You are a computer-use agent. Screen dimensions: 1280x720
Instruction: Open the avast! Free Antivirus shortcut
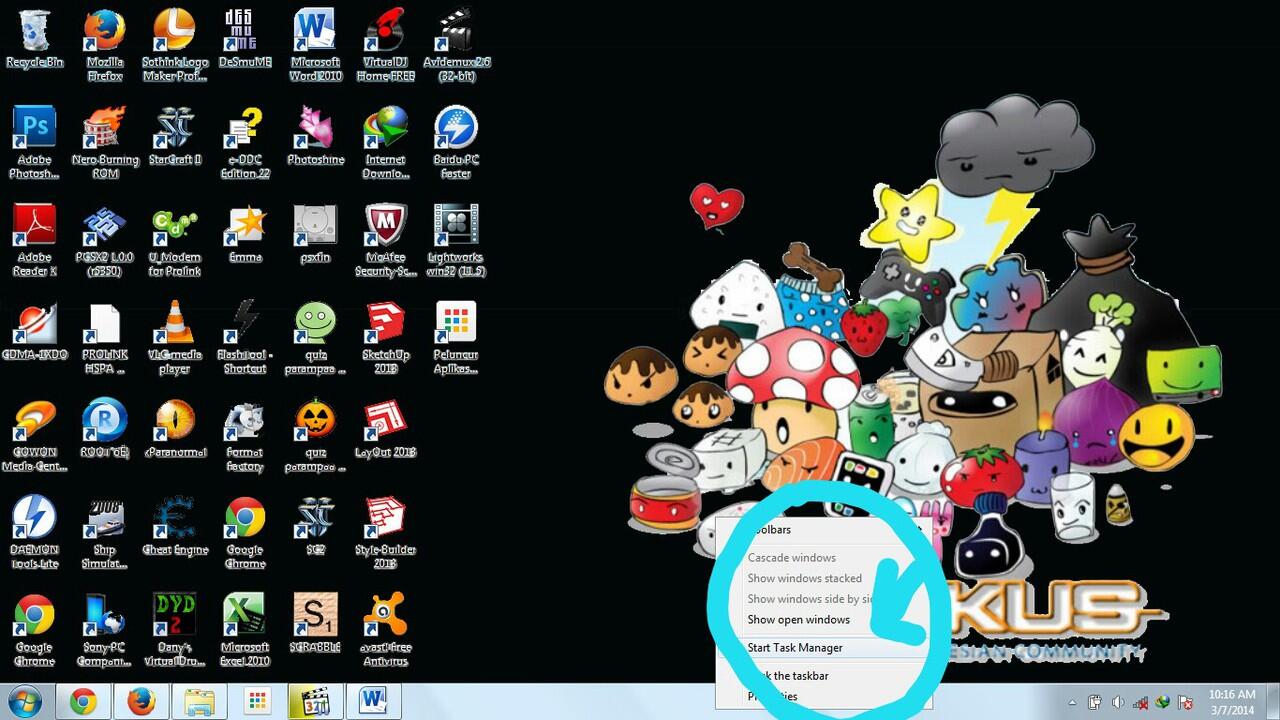click(385, 631)
